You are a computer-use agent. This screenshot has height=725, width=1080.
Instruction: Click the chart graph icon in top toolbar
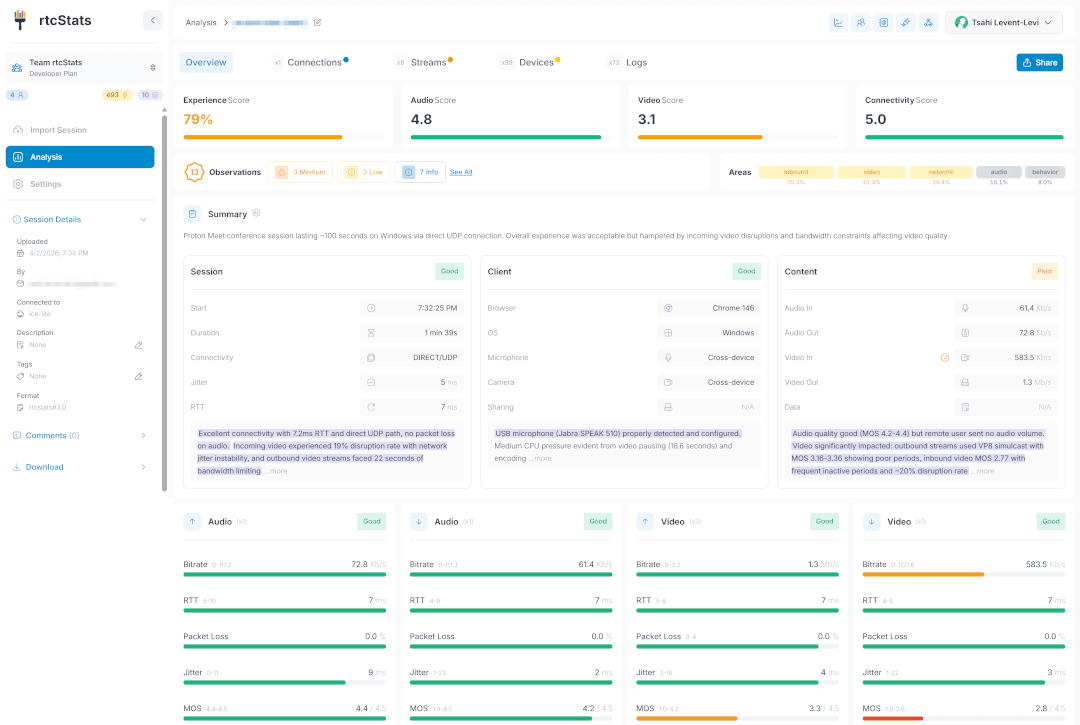pyautogui.click(x=838, y=22)
